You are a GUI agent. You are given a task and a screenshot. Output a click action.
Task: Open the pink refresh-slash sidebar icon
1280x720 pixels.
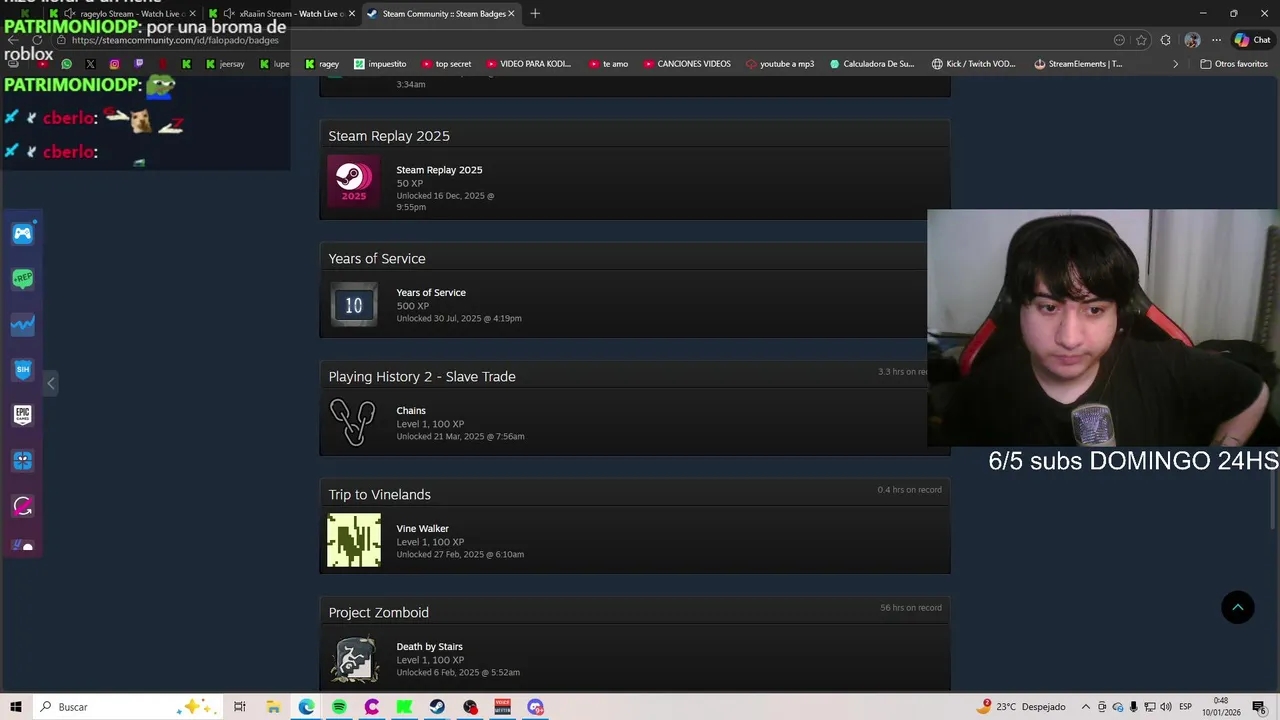(x=23, y=506)
